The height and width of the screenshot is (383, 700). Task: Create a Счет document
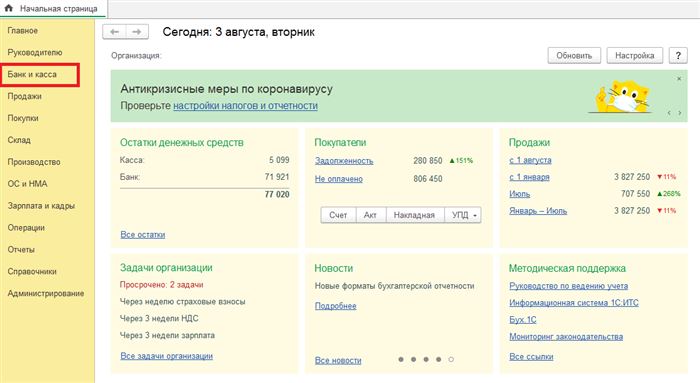[x=338, y=215]
